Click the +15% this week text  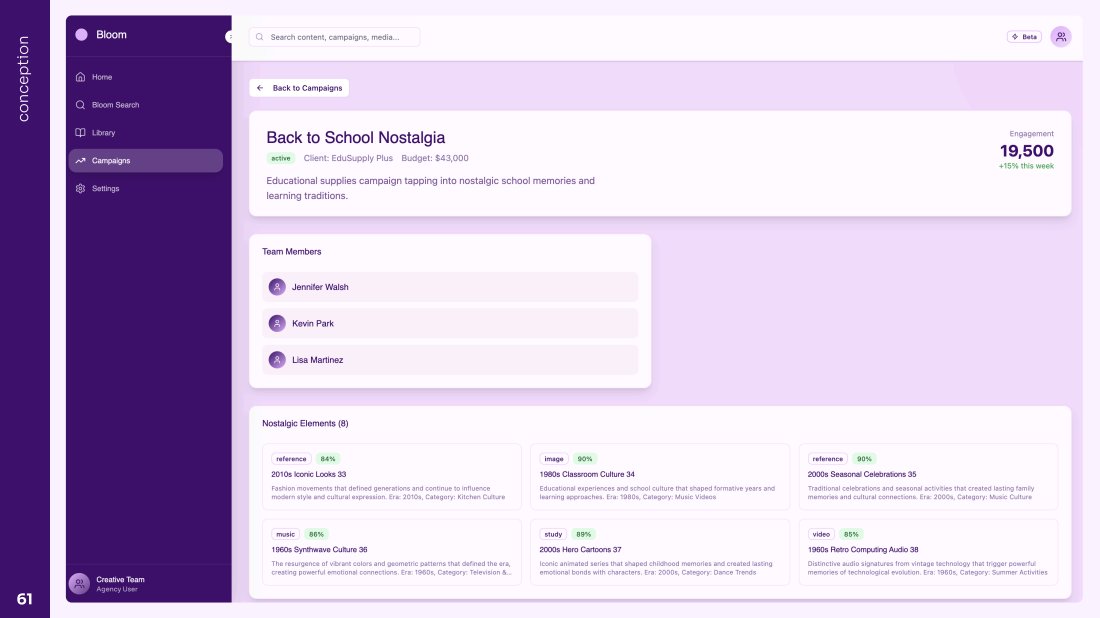[1026, 166]
